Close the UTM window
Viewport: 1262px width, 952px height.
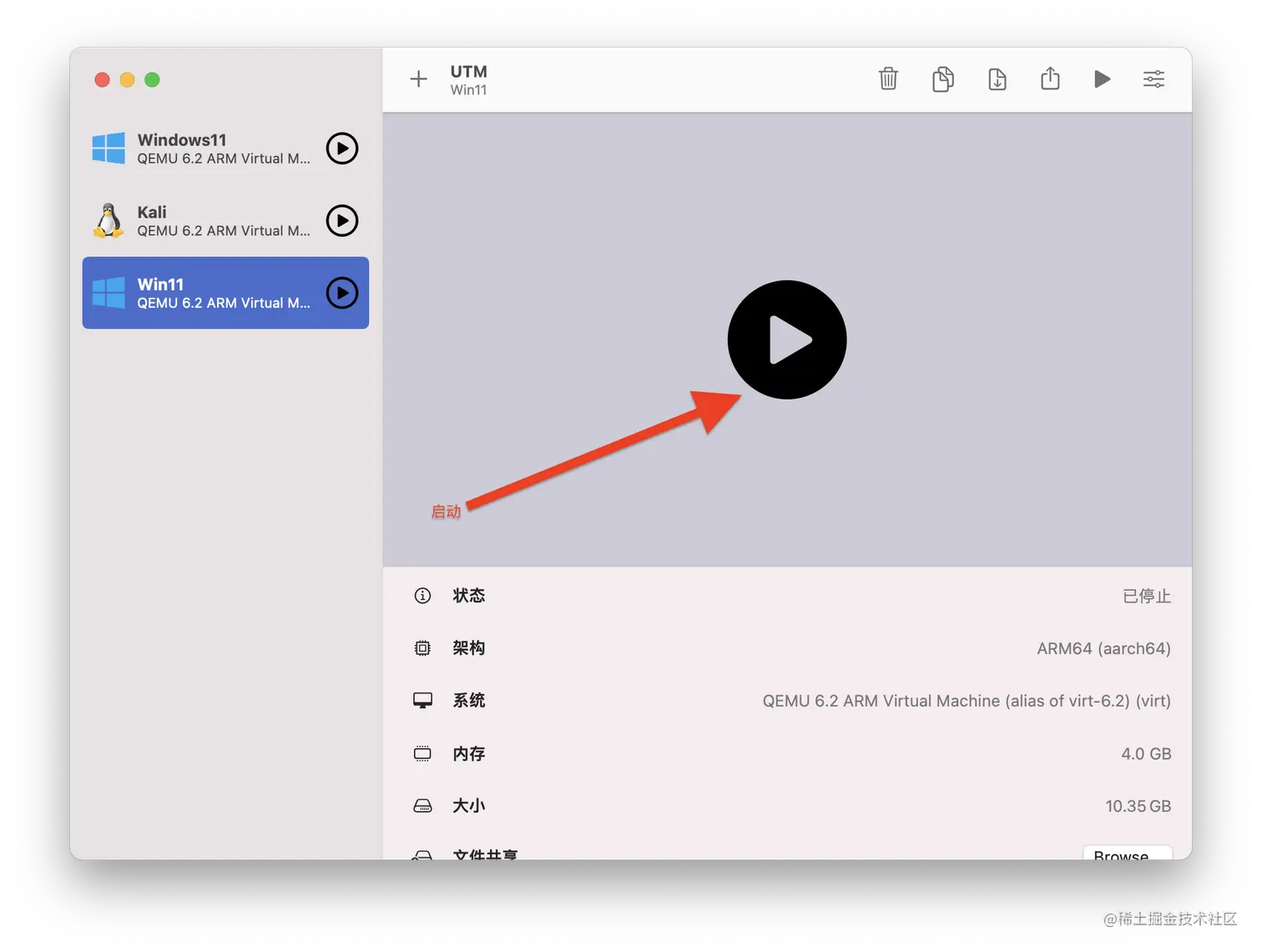coord(103,79)
